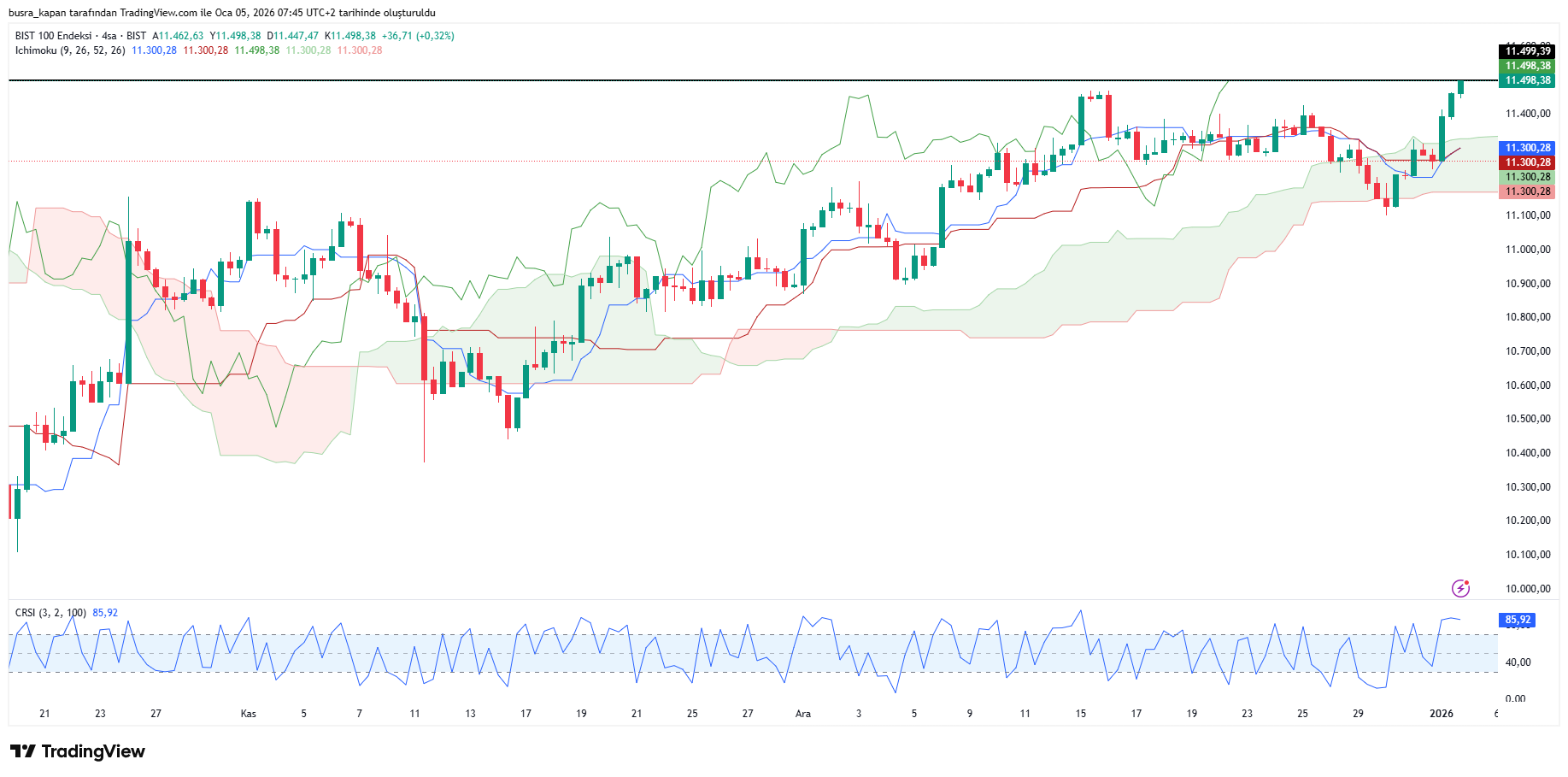This screenshot has width=1568, height=777.
Task: Click the TradingView logo at bottom left
Action: click(78, 751)
